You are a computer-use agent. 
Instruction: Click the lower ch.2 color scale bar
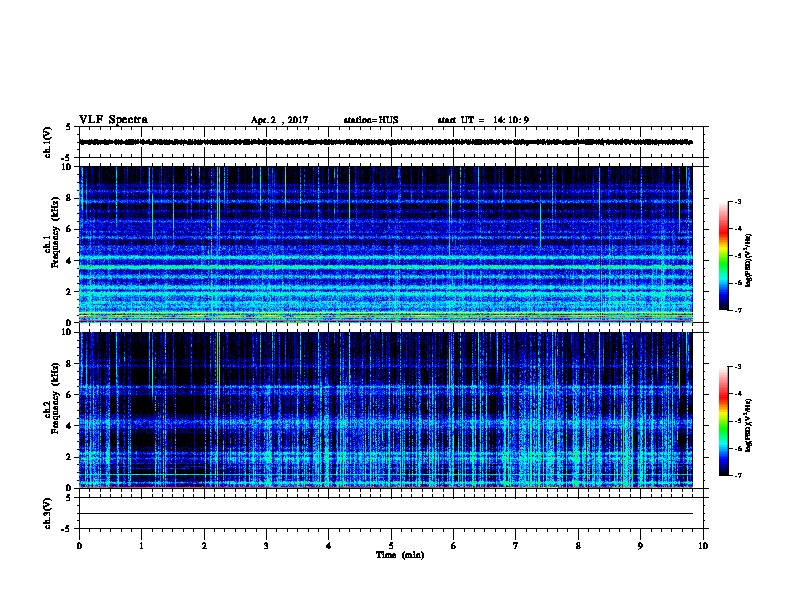coord(724,421)
